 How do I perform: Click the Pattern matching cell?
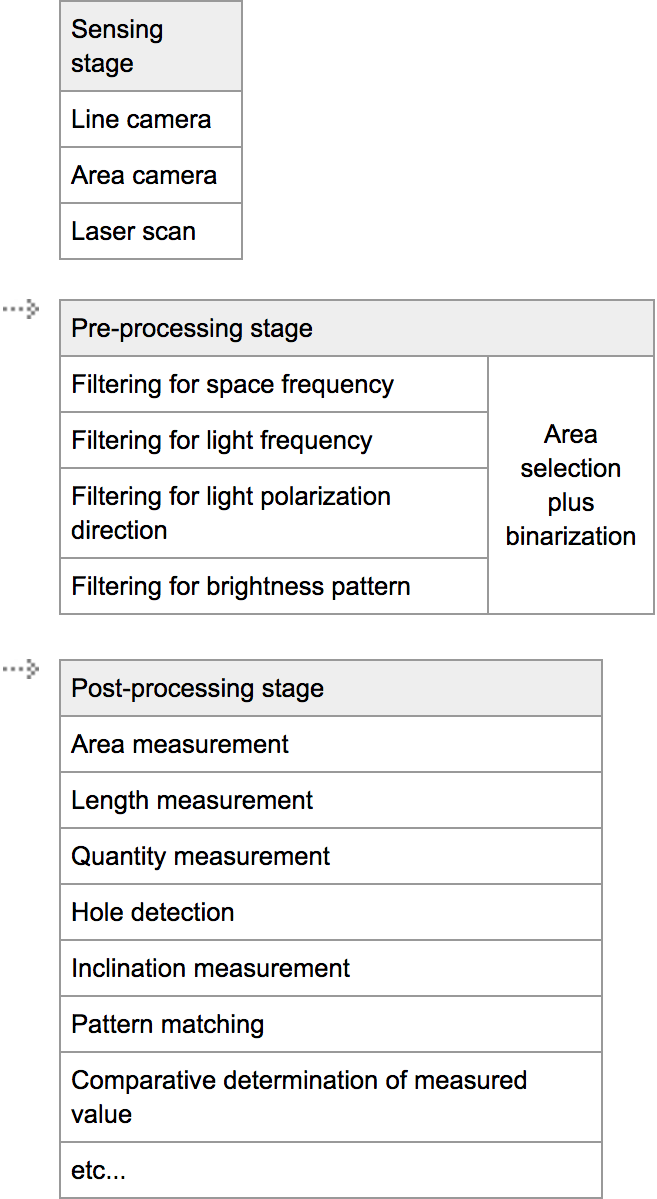coord(331,1025)
